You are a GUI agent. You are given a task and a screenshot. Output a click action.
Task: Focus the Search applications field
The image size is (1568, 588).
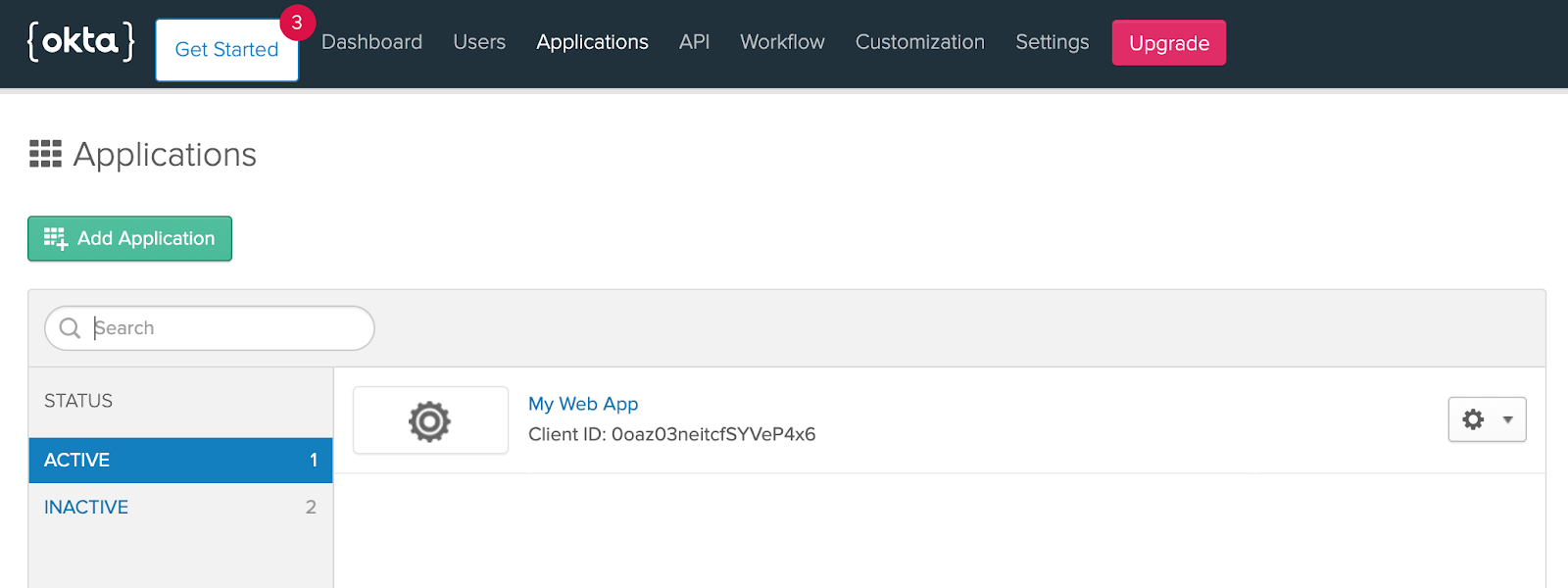point(225,328)
